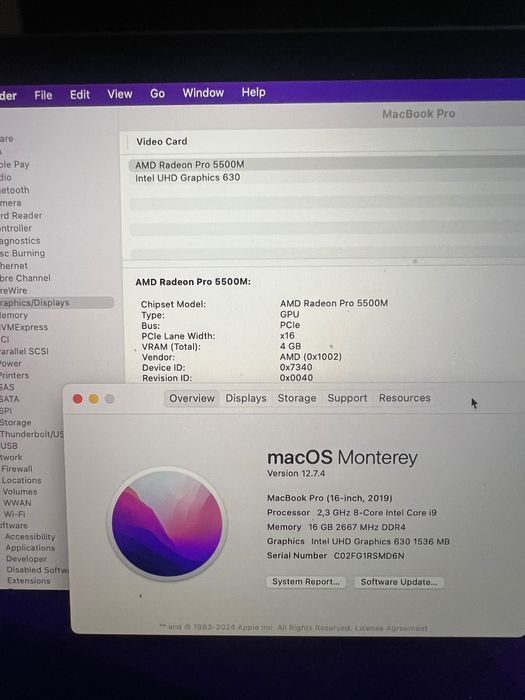Viewport: 525px width, 700px height.
Task: Select Bluetooth in the sidebar
Action: click(15, 190)
